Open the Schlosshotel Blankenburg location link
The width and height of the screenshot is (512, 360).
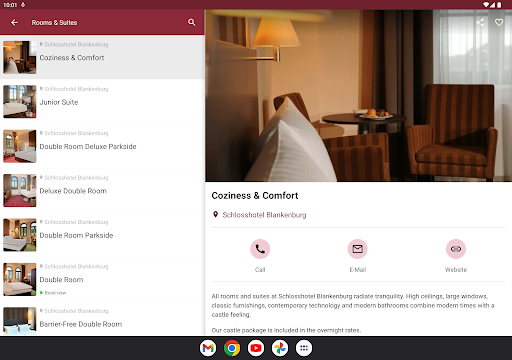point(264,215)
